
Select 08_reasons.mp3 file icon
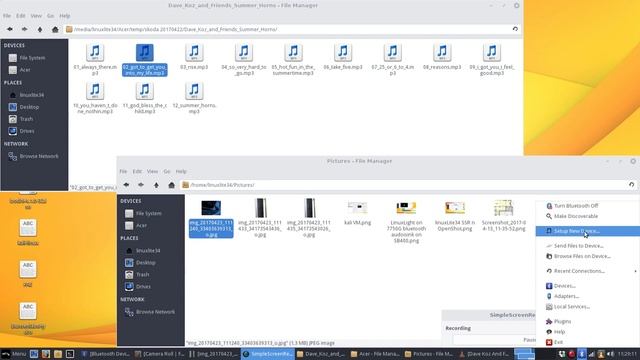point(442,52)
